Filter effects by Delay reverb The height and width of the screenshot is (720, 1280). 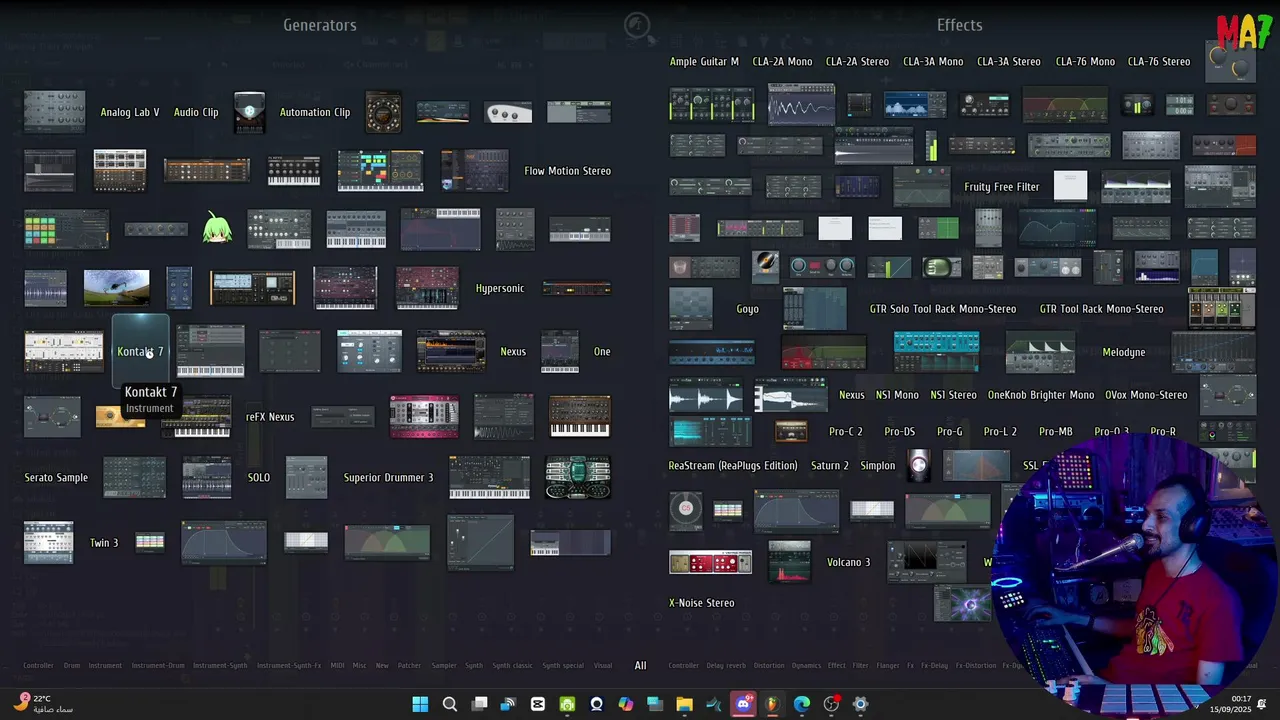[x=728, y=666]
